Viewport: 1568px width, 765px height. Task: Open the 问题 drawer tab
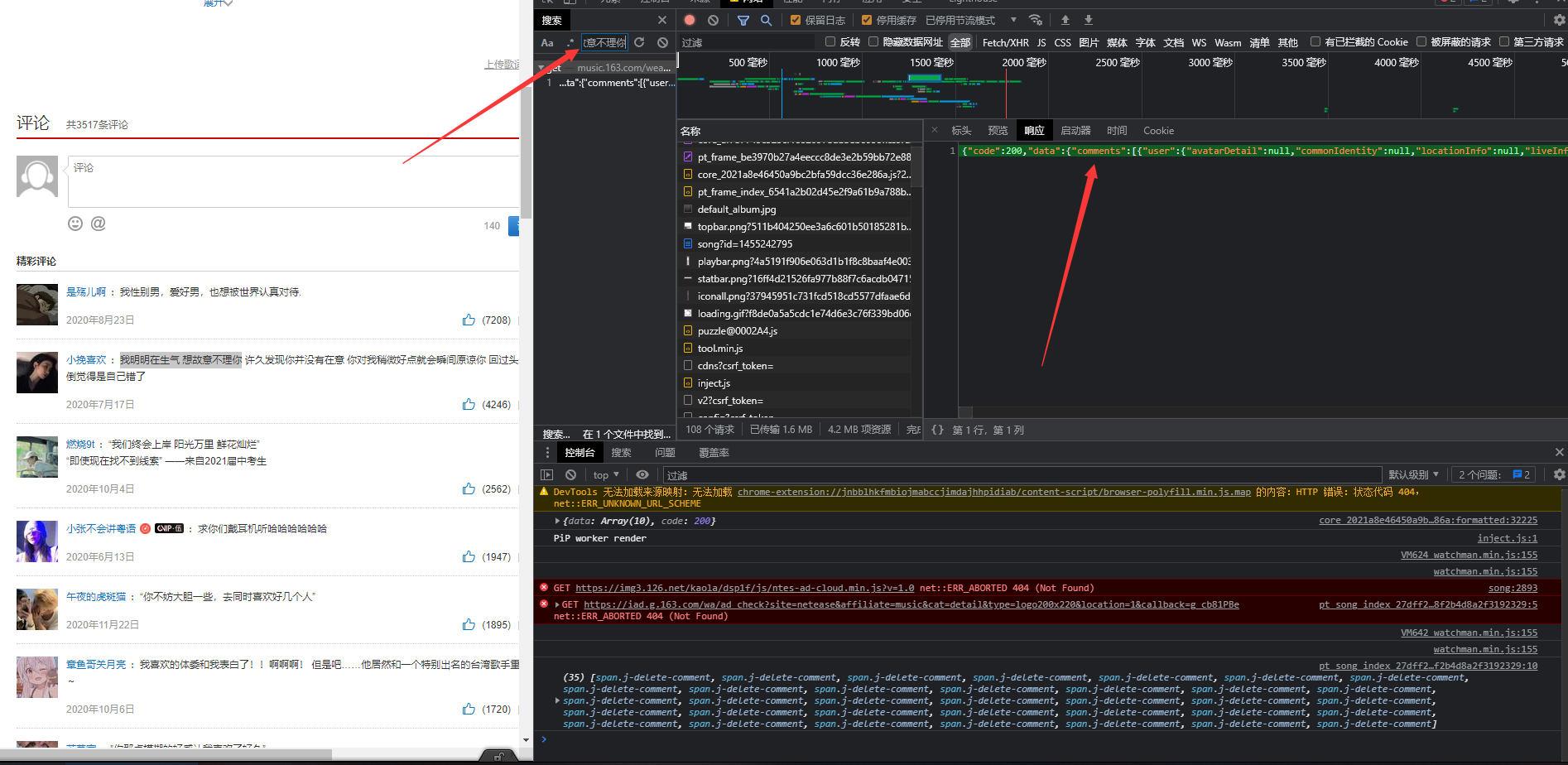tap(665, 452)
